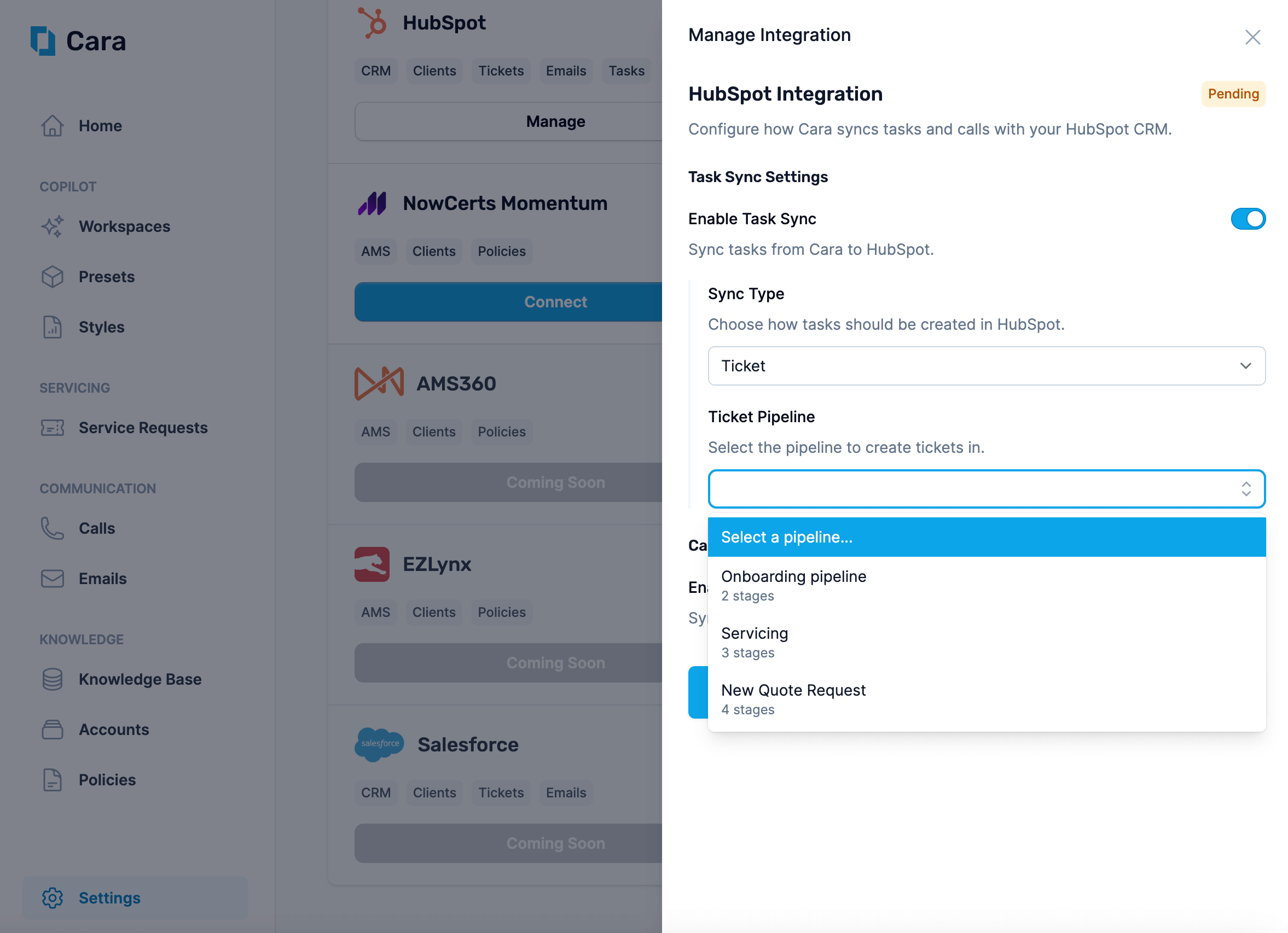The height and width of the screenshot is (933, 1288).
Task: Close the Manage Integration panel
Action: [x=1252, y=37]
